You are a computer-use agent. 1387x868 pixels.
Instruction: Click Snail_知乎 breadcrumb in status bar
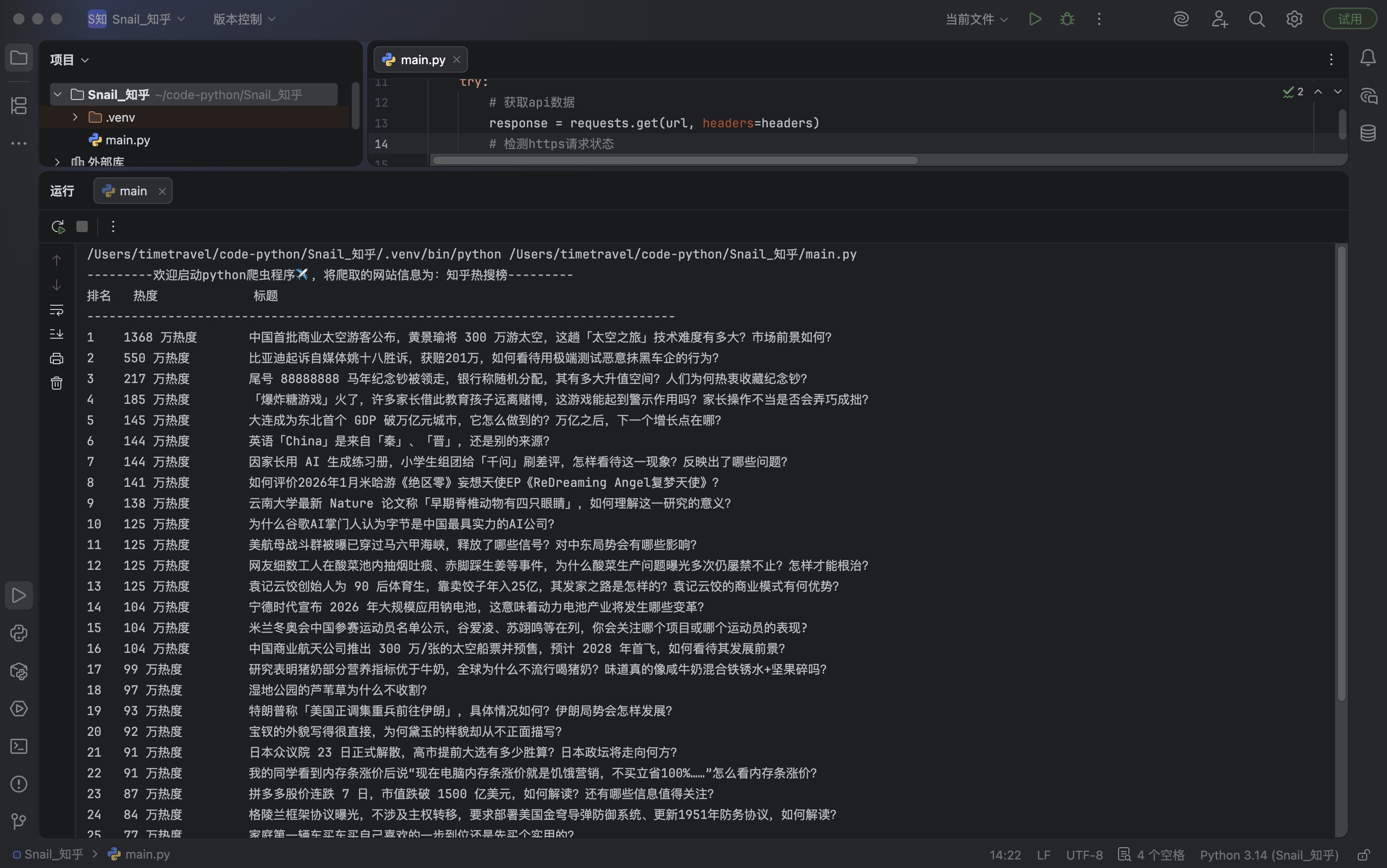click(x=48, y=854)
